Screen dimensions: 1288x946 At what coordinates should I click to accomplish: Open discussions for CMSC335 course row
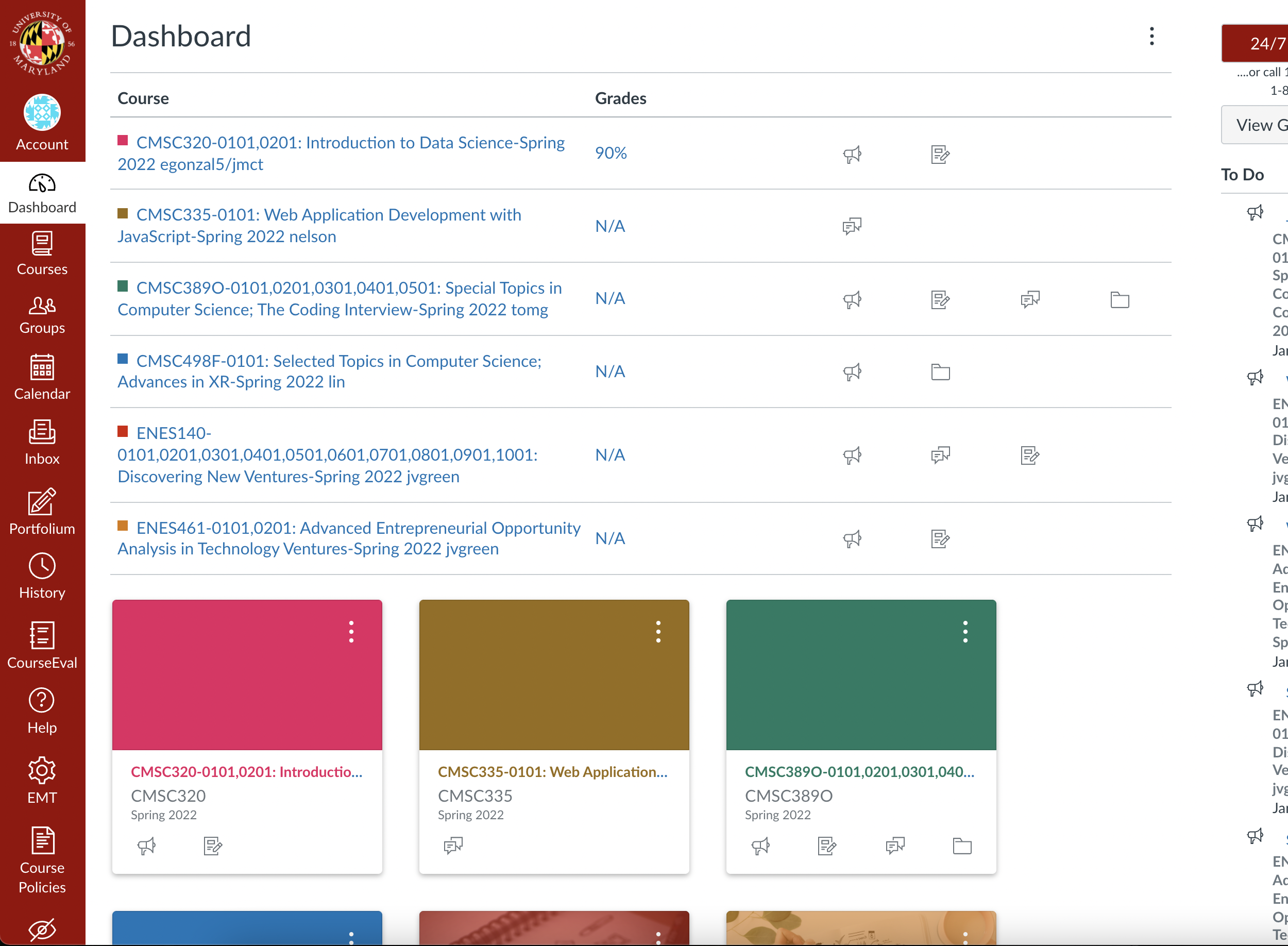pos(852,226)
